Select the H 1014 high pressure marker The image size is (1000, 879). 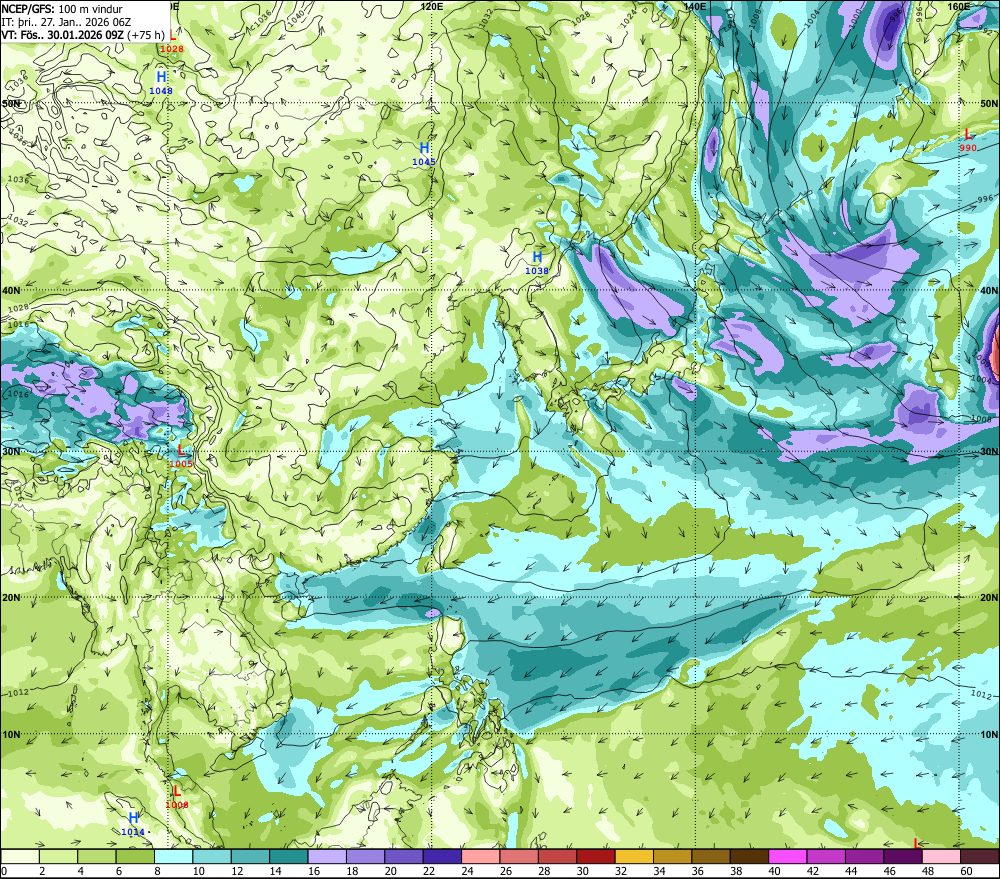[x=133, y=824]
